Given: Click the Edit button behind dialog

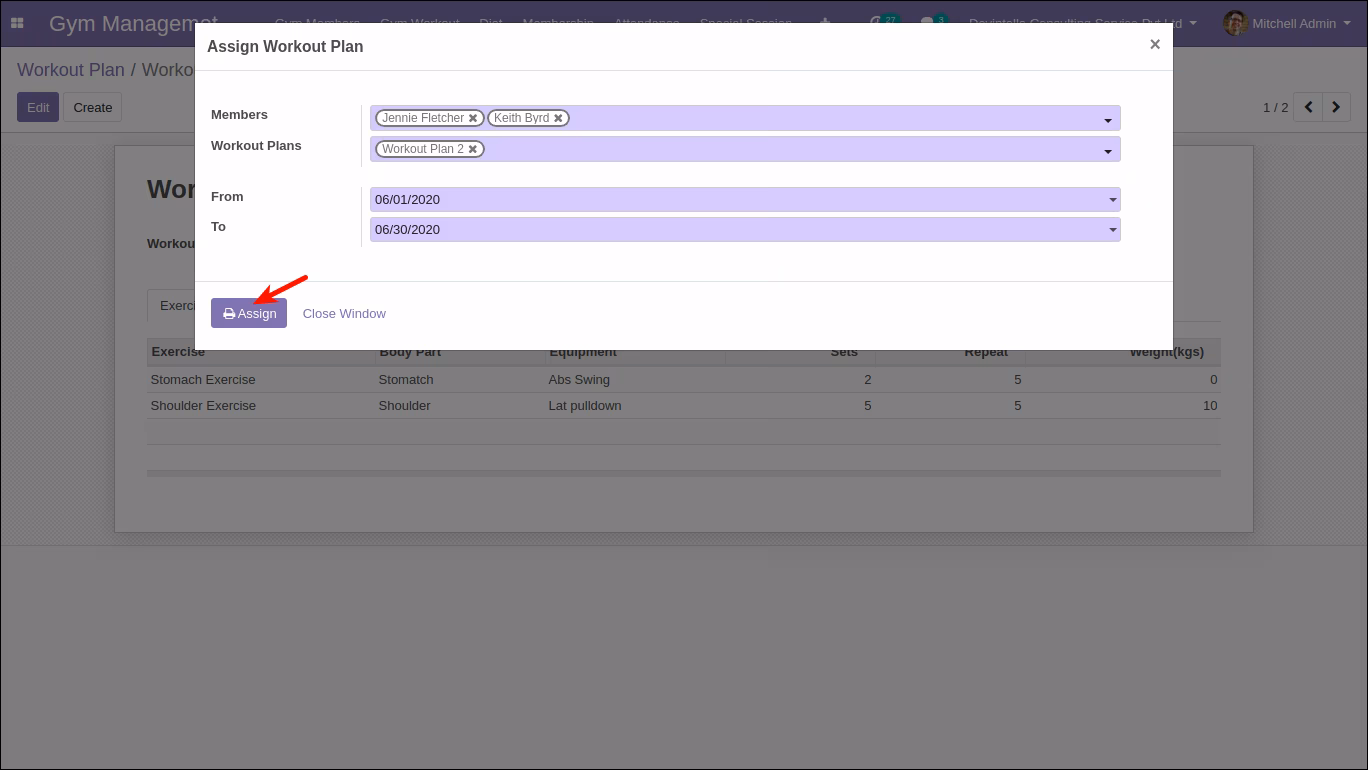Looking at the screenshot, I should (x=38, y=107).
